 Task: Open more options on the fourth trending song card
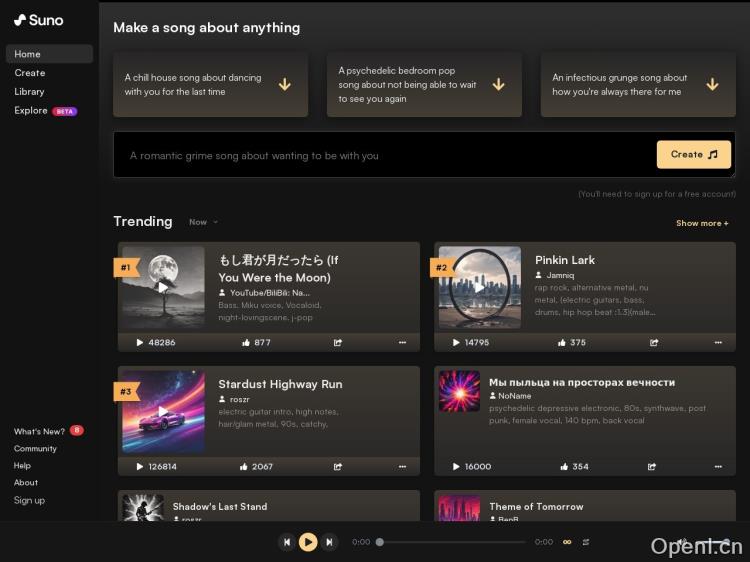click(x=718, y=466)
